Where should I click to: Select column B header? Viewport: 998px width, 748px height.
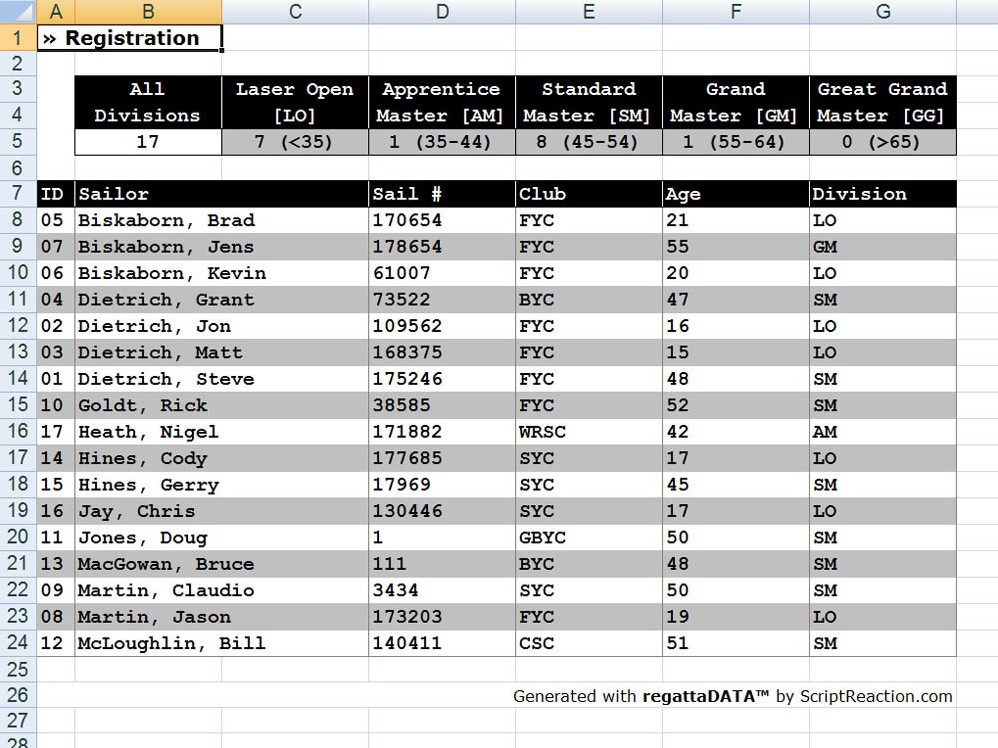pyautogui.click(x=148, y=11)
